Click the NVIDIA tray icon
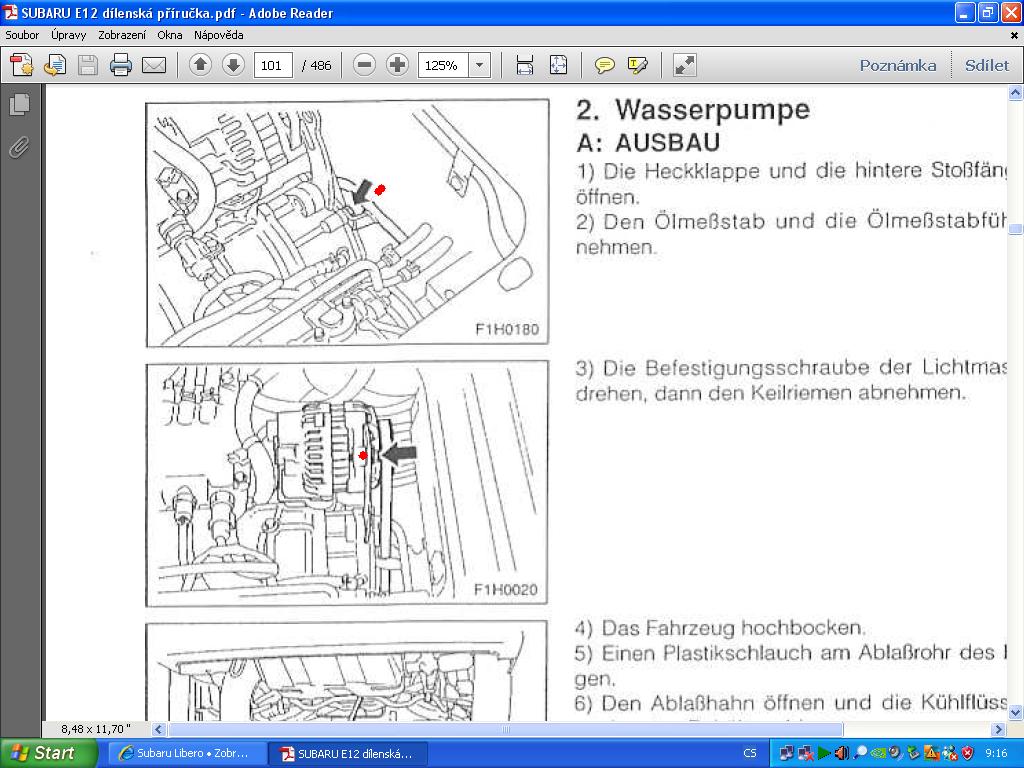This screenshot has height=768, width=1024. click(878, 753)
